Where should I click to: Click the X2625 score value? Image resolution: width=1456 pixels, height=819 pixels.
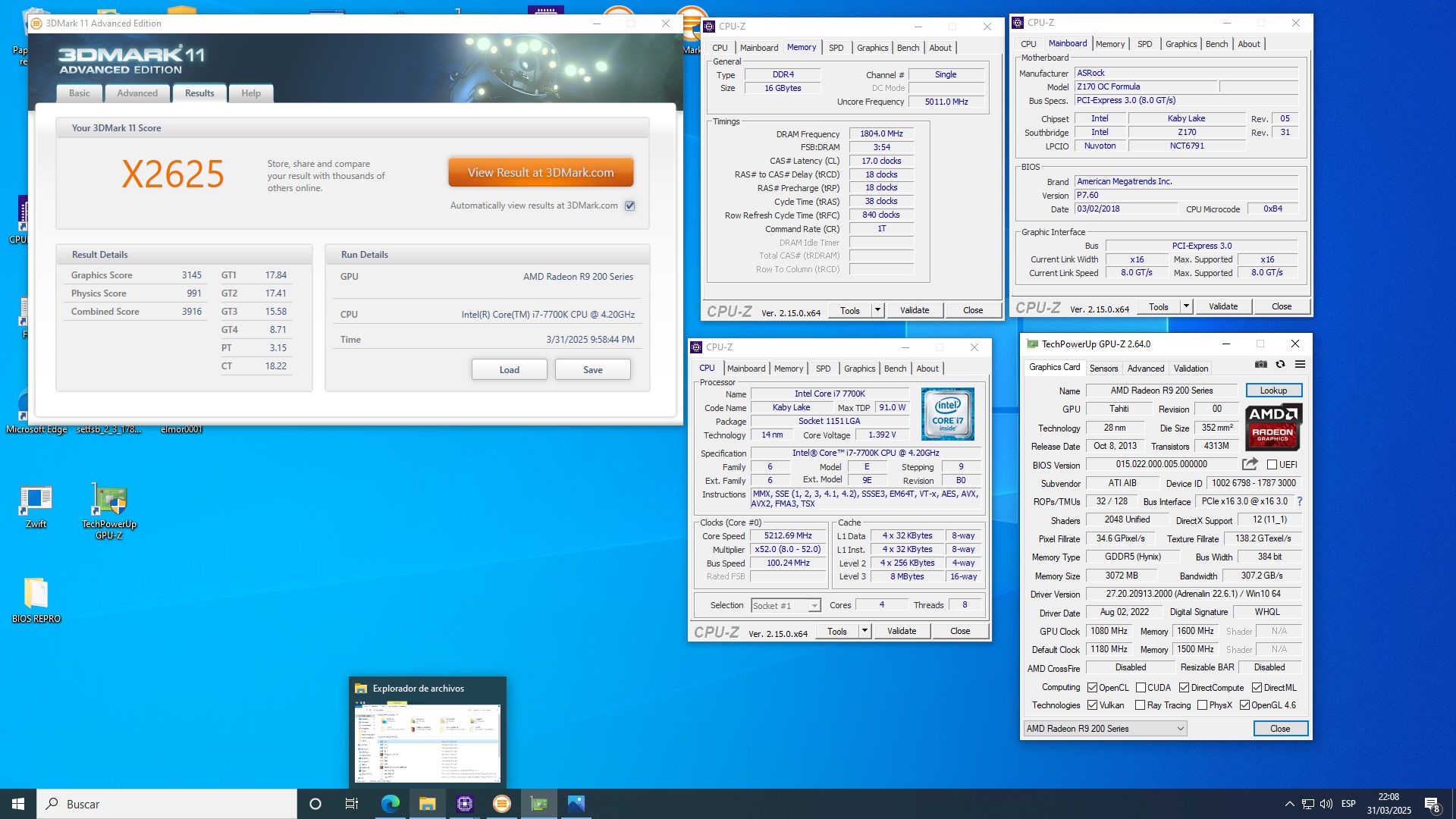pos(173,174)
